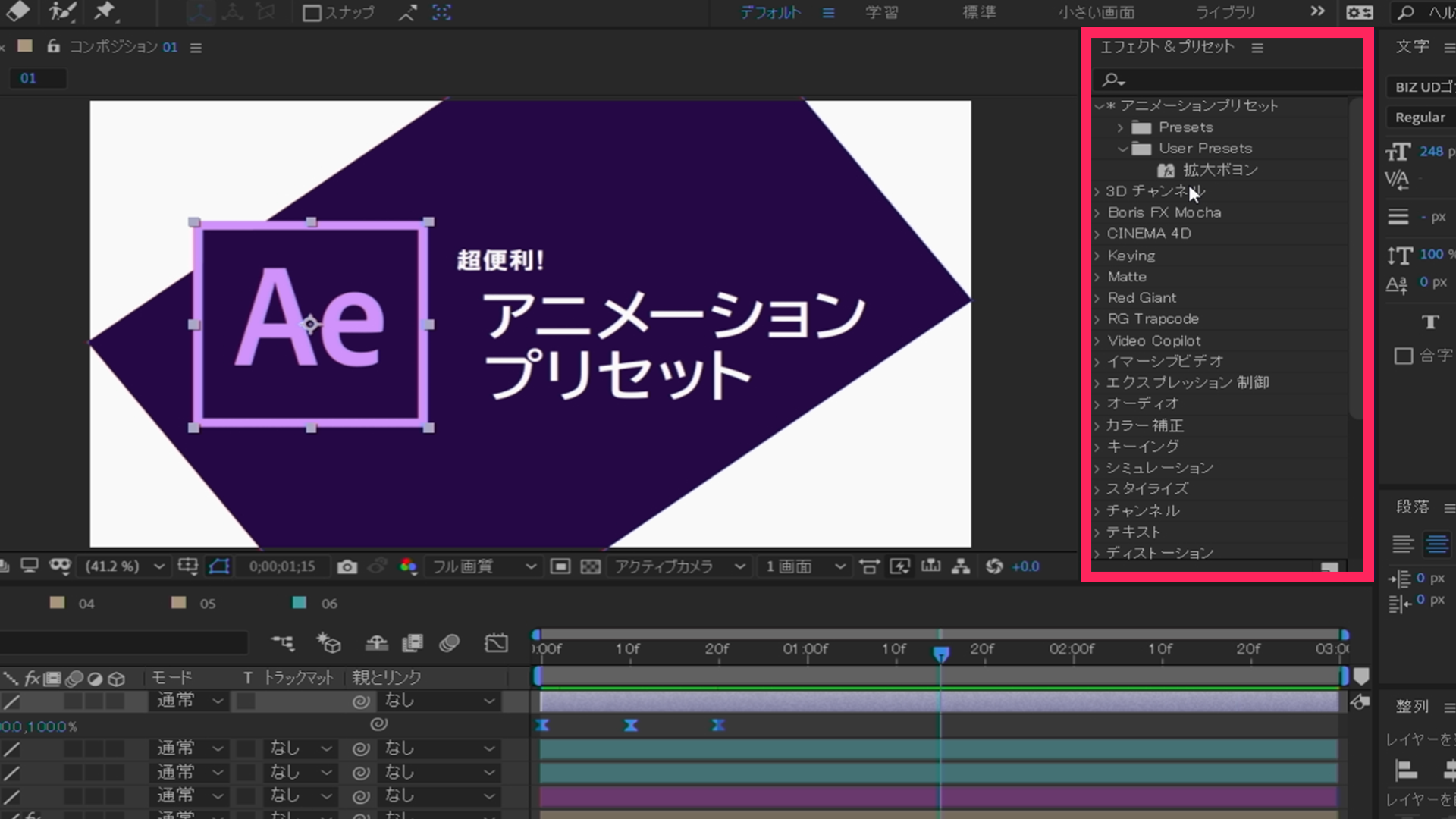Toggle the region of interest icon
1456x819 pixels.
[560, 566]
